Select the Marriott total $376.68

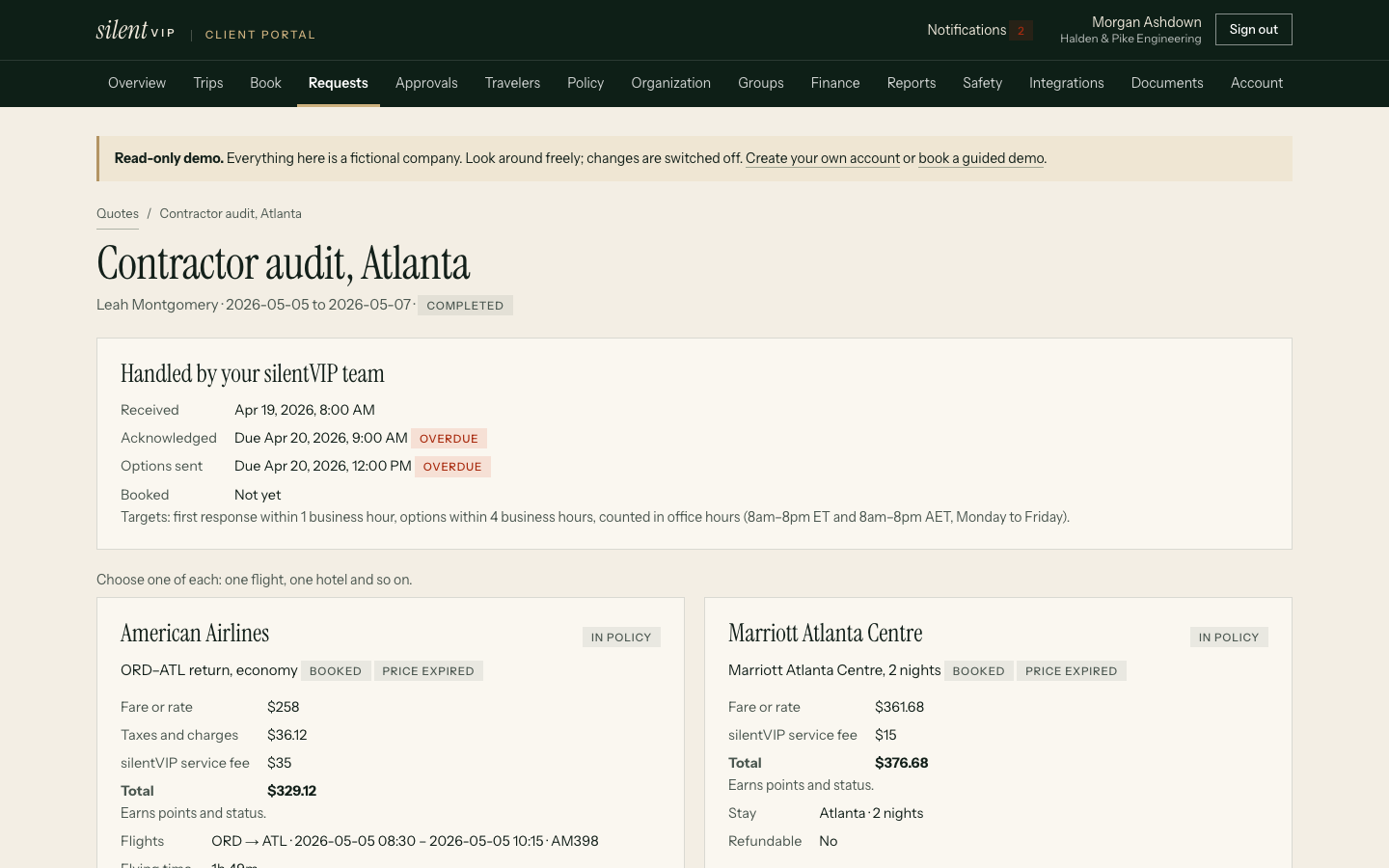(902, 763)
